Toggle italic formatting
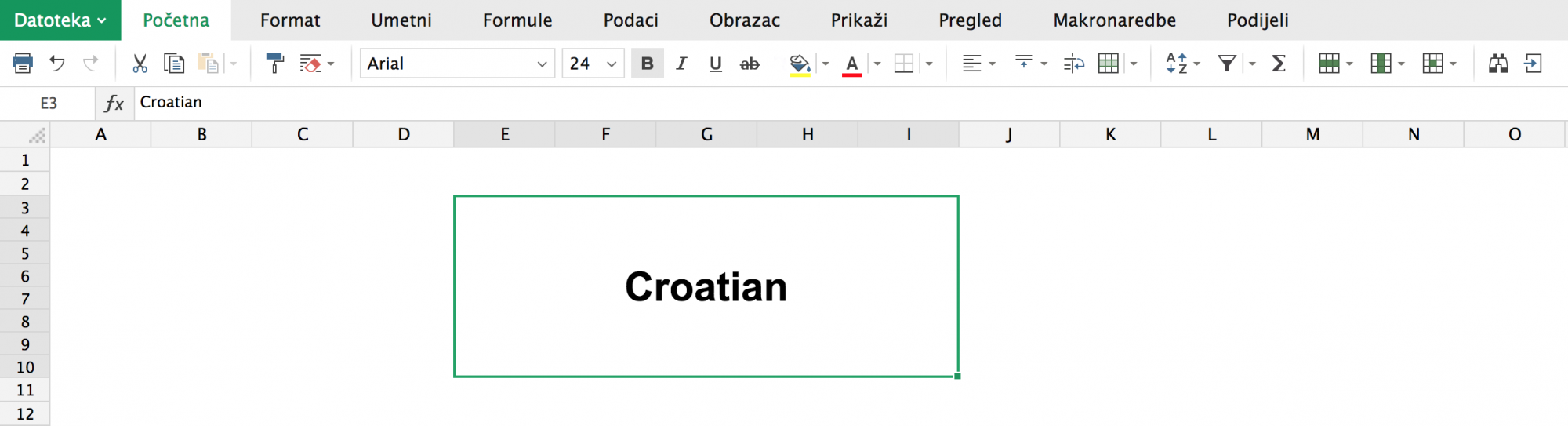 click(681, 64)
